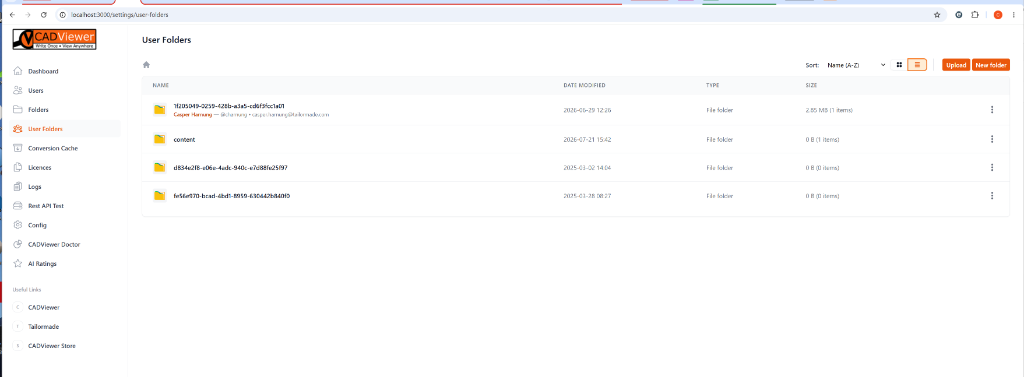Click the round extension icon left of the puzzle icon

click(x=959, y=14)
